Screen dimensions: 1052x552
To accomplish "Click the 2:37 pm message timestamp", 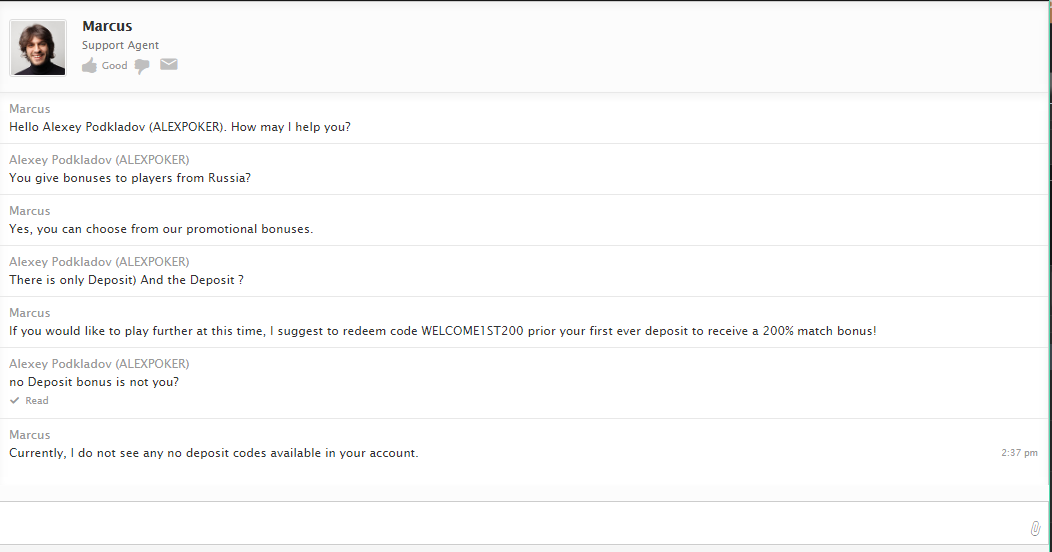I will pos(1019,453).
